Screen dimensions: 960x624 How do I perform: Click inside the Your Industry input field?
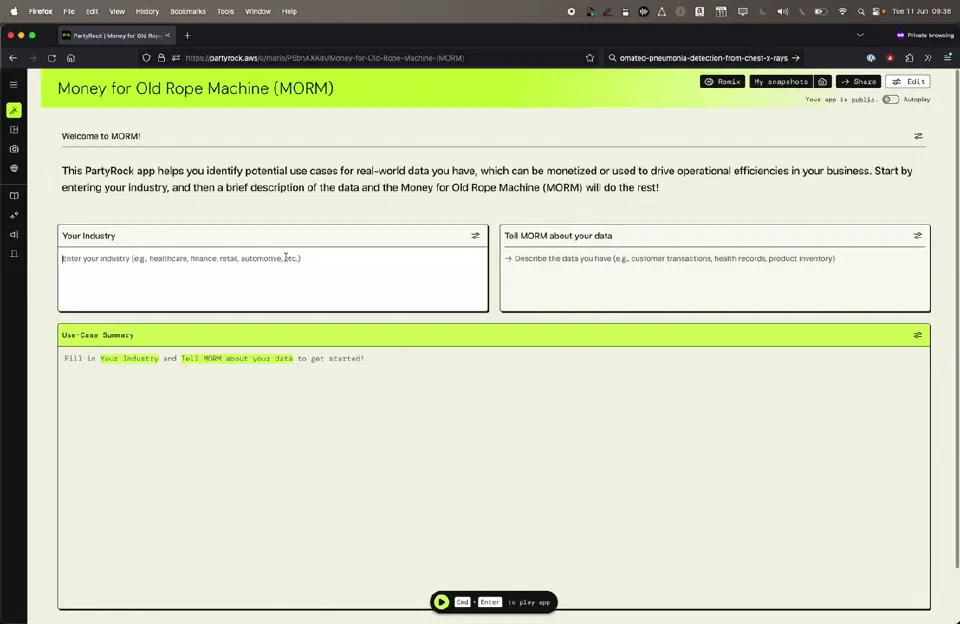point(273,279)
